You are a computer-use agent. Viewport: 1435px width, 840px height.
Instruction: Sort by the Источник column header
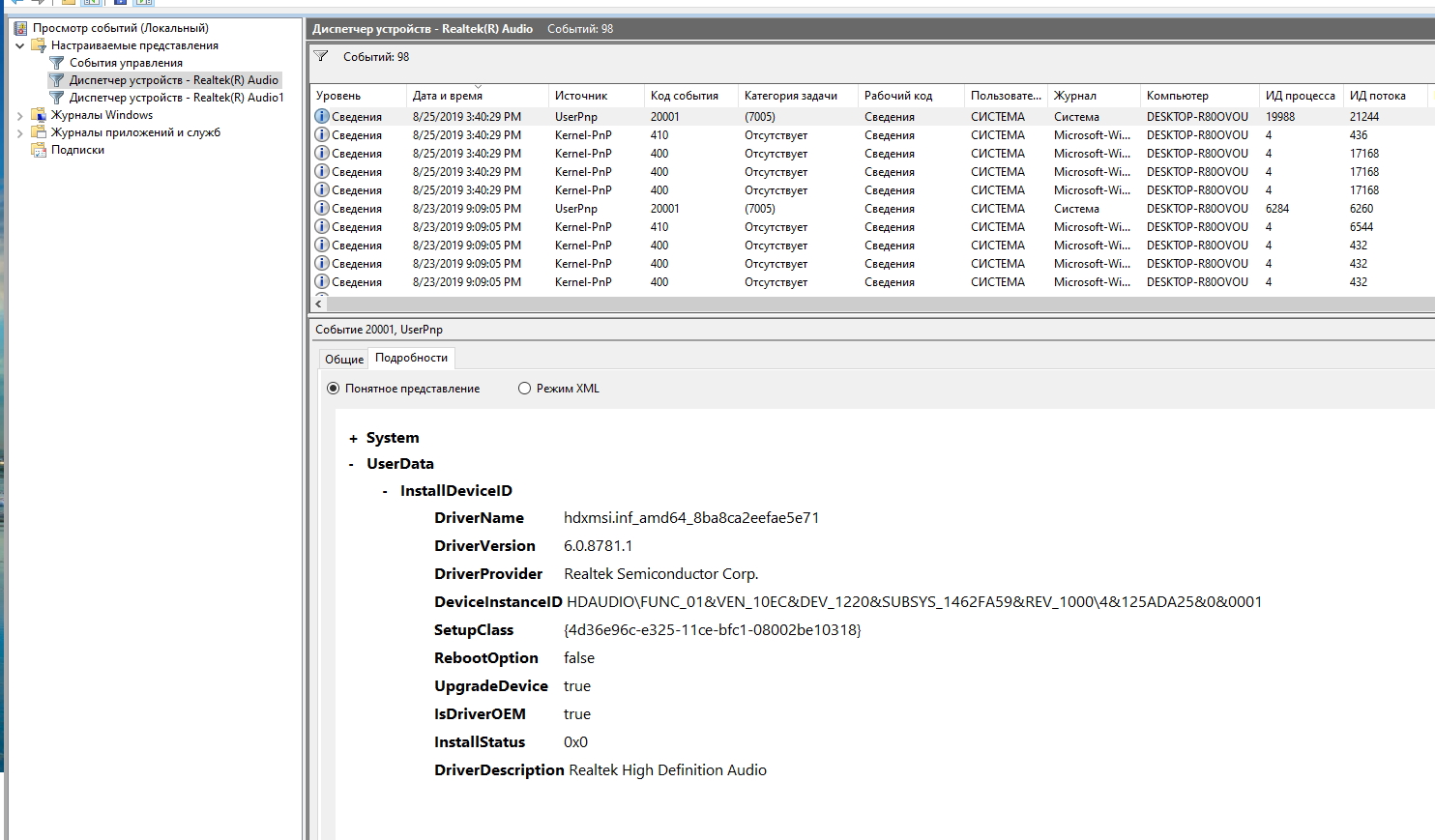(x=596, y=96)
